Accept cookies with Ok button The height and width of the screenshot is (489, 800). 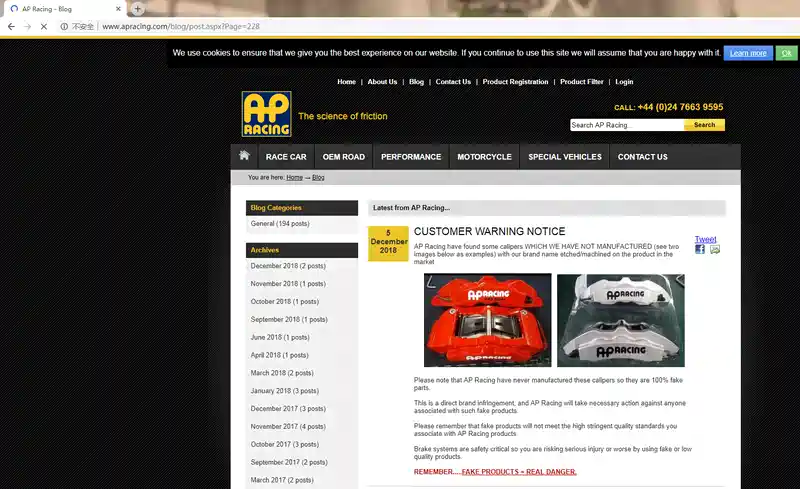787,53
